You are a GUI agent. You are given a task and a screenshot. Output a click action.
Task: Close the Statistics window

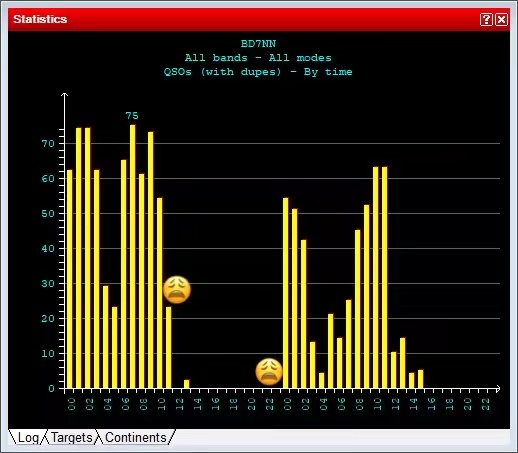point(501,19)
